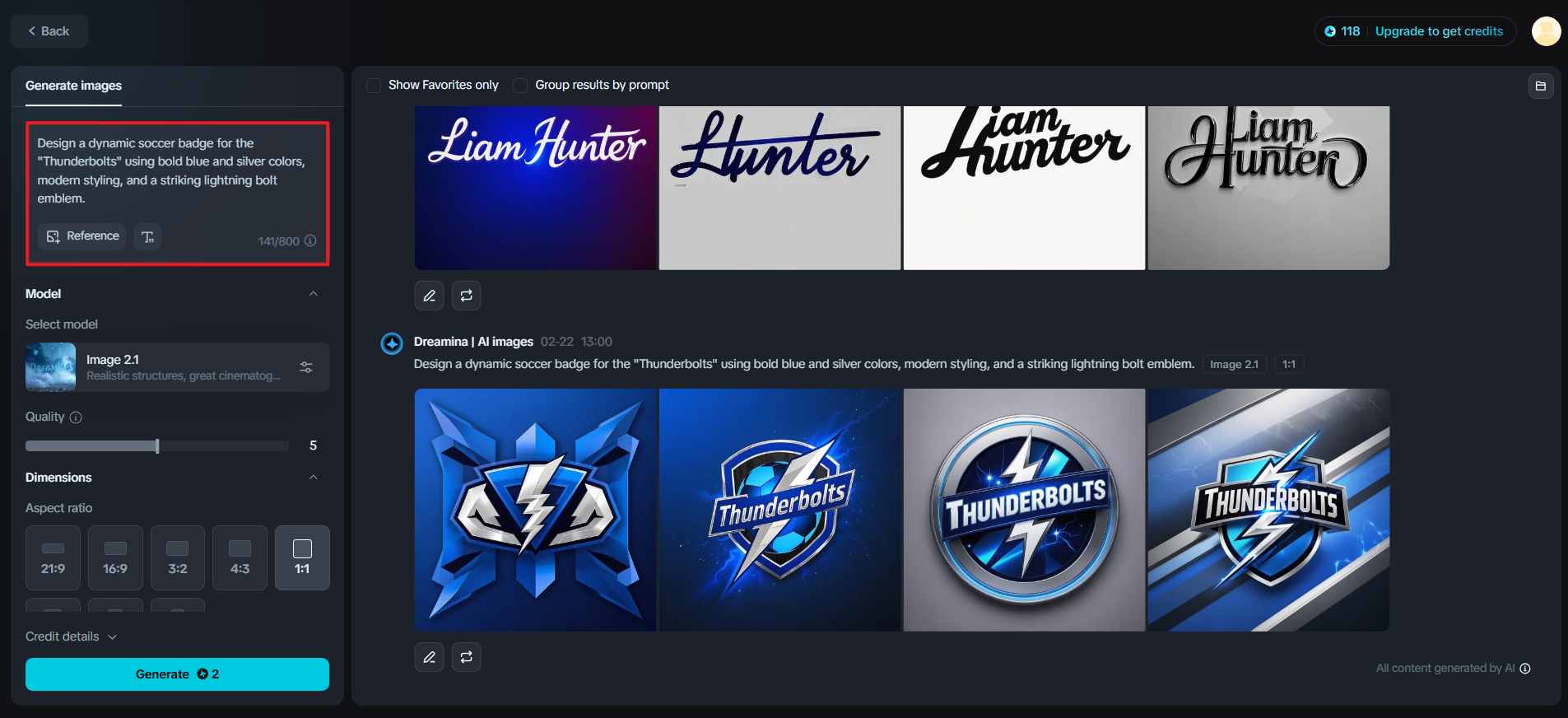Open the 3D gray Liam Hunter image

point(1268,188)
